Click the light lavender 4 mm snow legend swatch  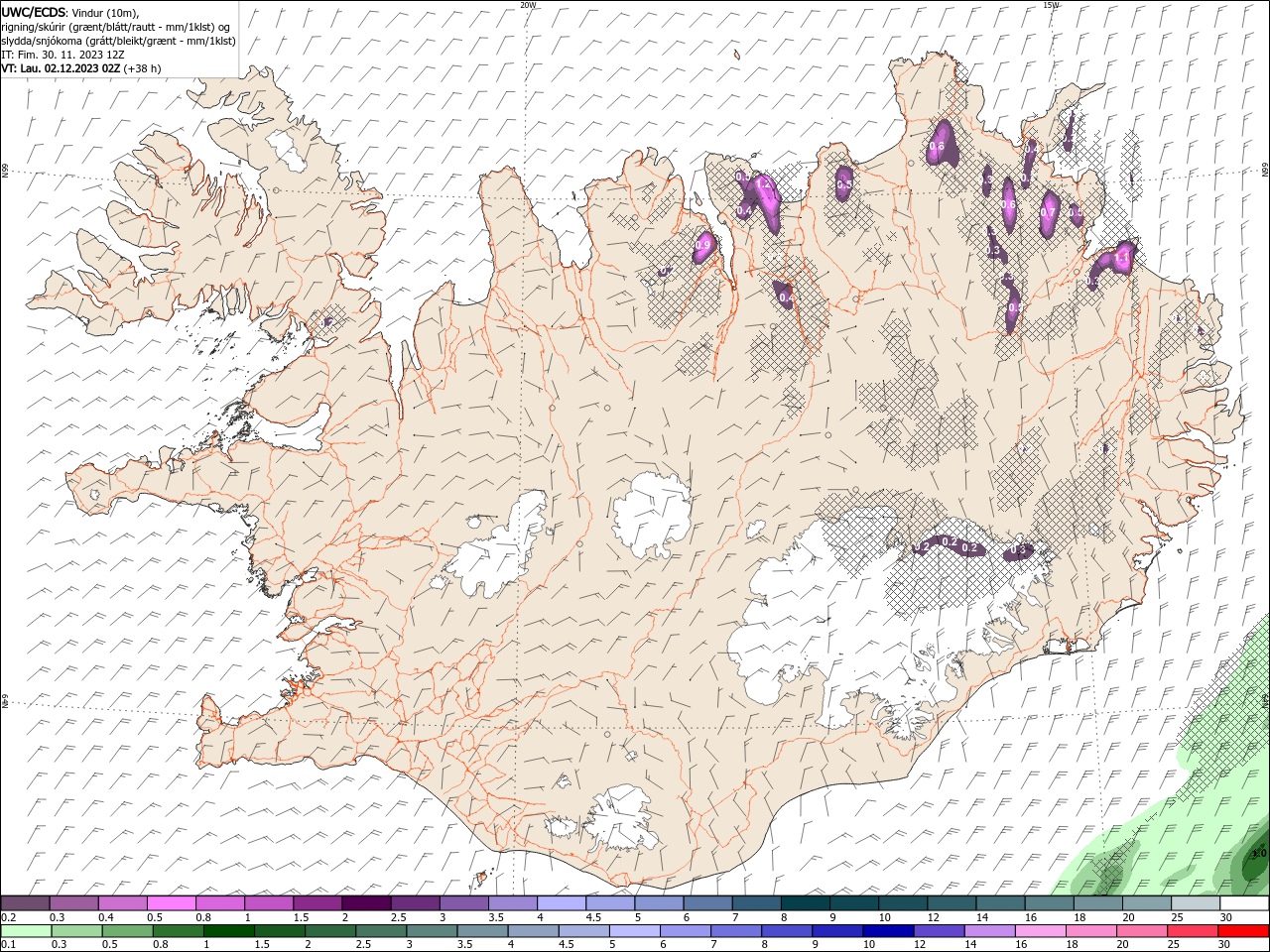(x=561, y=903)
